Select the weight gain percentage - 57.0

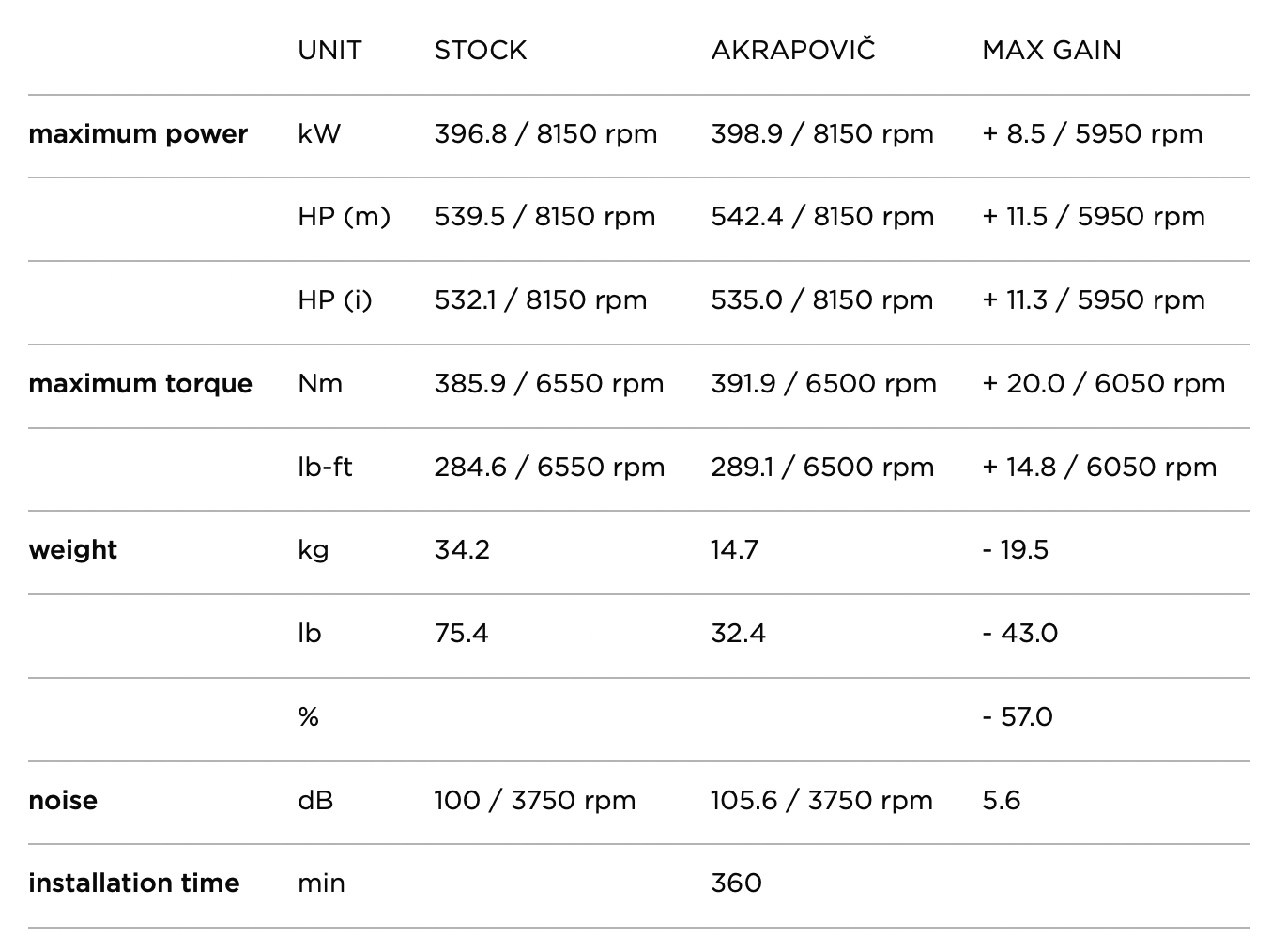(x=1017, y=717)
